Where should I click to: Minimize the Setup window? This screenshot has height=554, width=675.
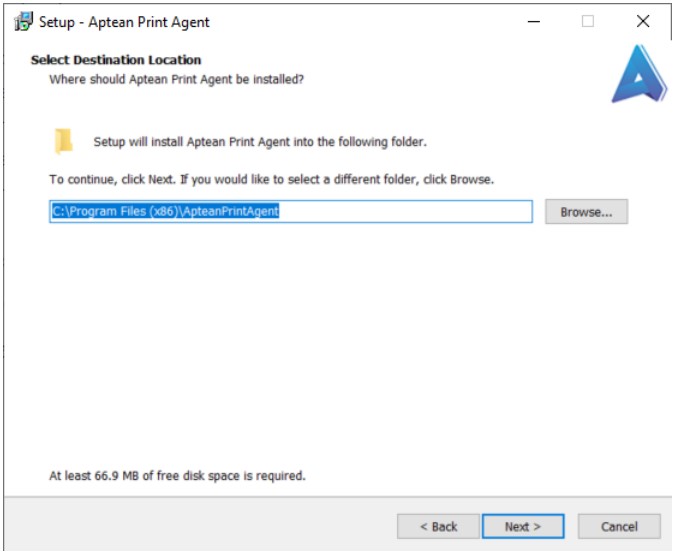534,21
